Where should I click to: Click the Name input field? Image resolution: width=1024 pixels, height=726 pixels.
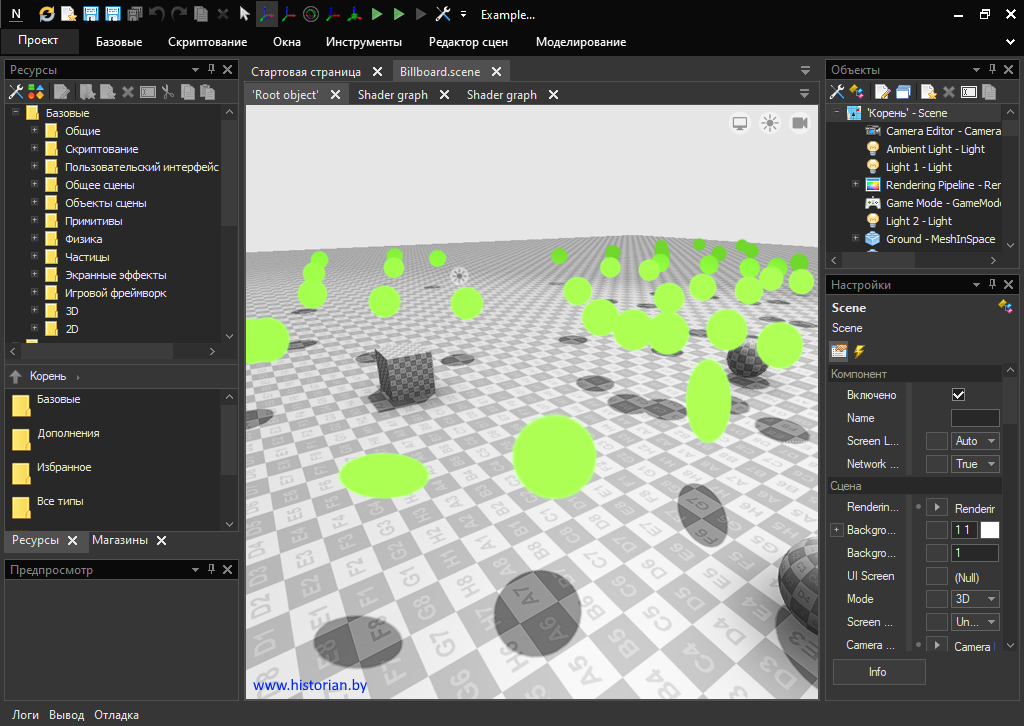point(974,418)
